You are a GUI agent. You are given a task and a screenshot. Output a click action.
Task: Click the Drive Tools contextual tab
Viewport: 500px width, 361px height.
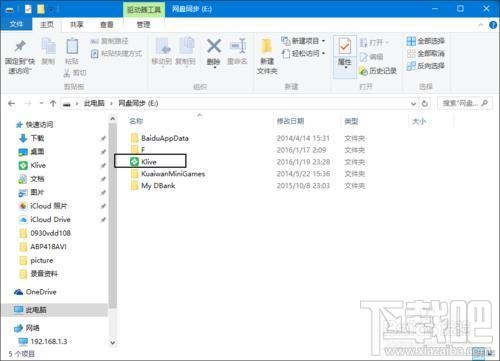pos(144,9)
